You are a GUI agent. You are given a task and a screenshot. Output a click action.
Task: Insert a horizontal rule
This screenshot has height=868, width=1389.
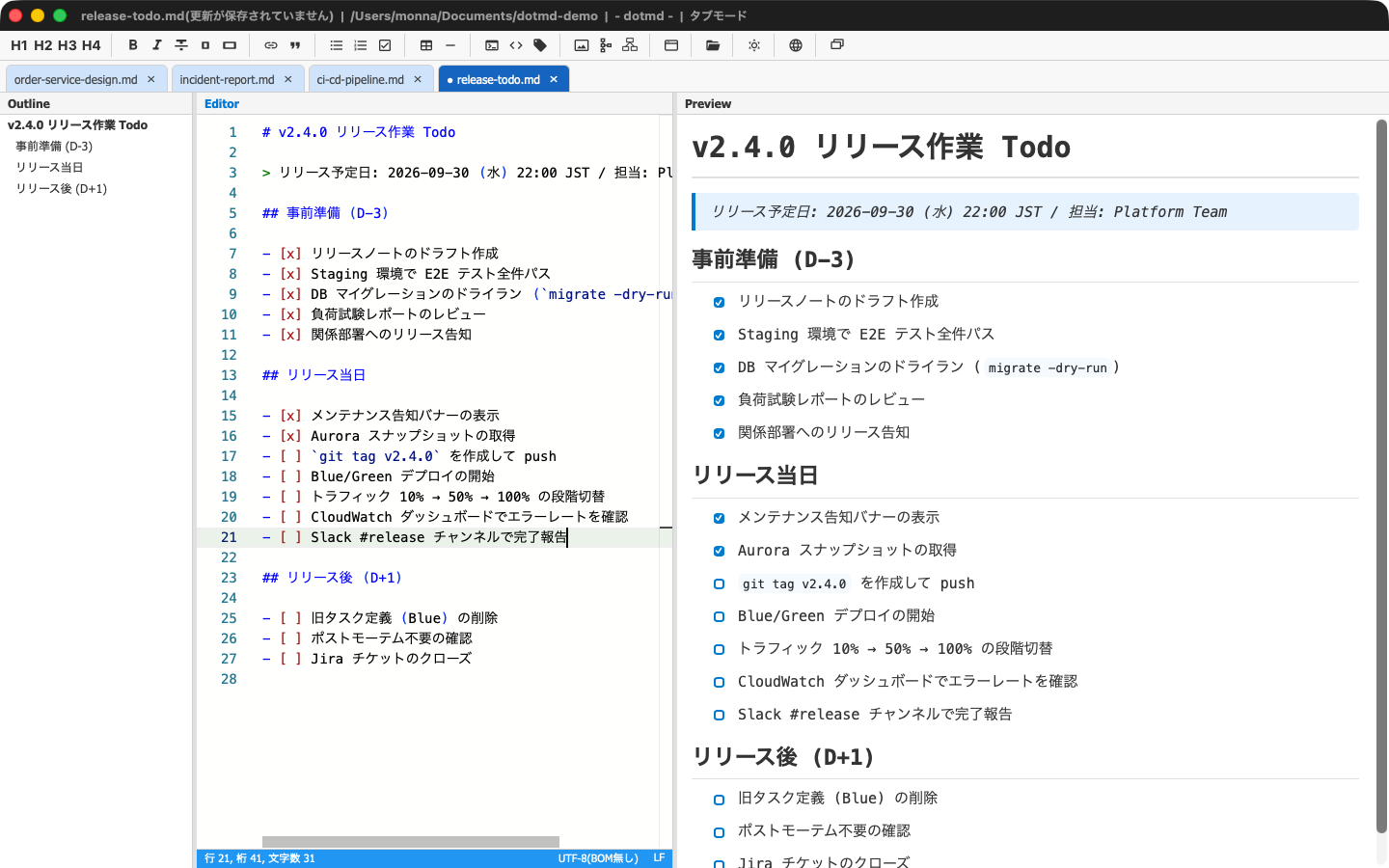[x=450, y=45]
